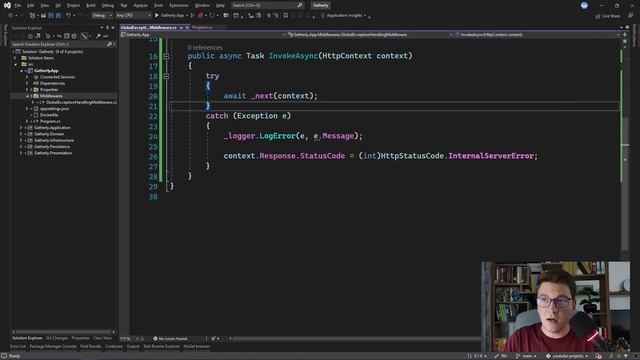This screenshot has width=640, height=360.
Task: Select the Gatherly.Persistence project
Action: (52, 147)
